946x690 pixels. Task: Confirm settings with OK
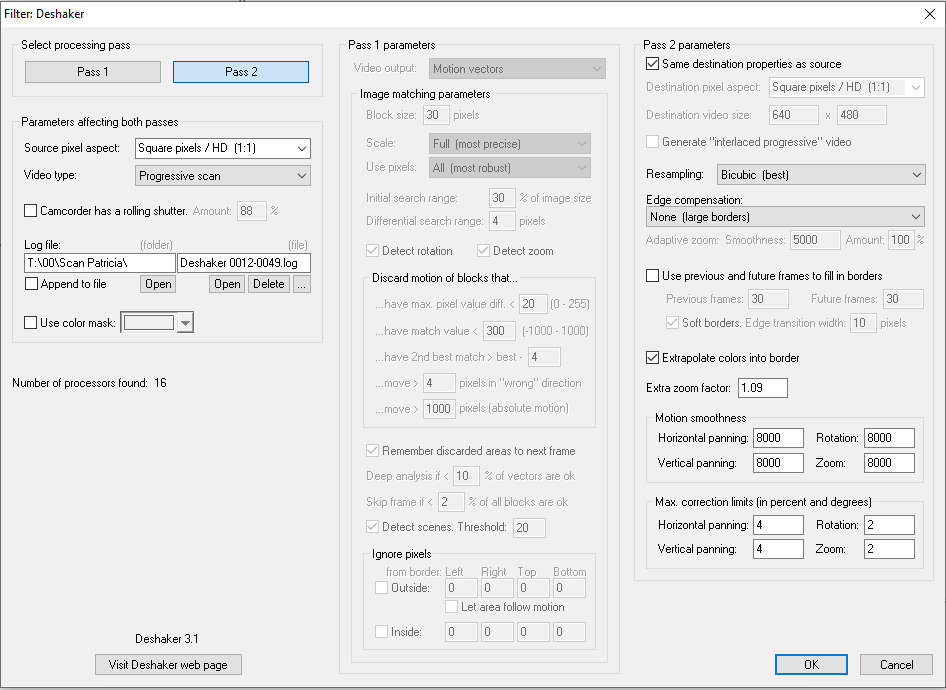pos(811,665)
